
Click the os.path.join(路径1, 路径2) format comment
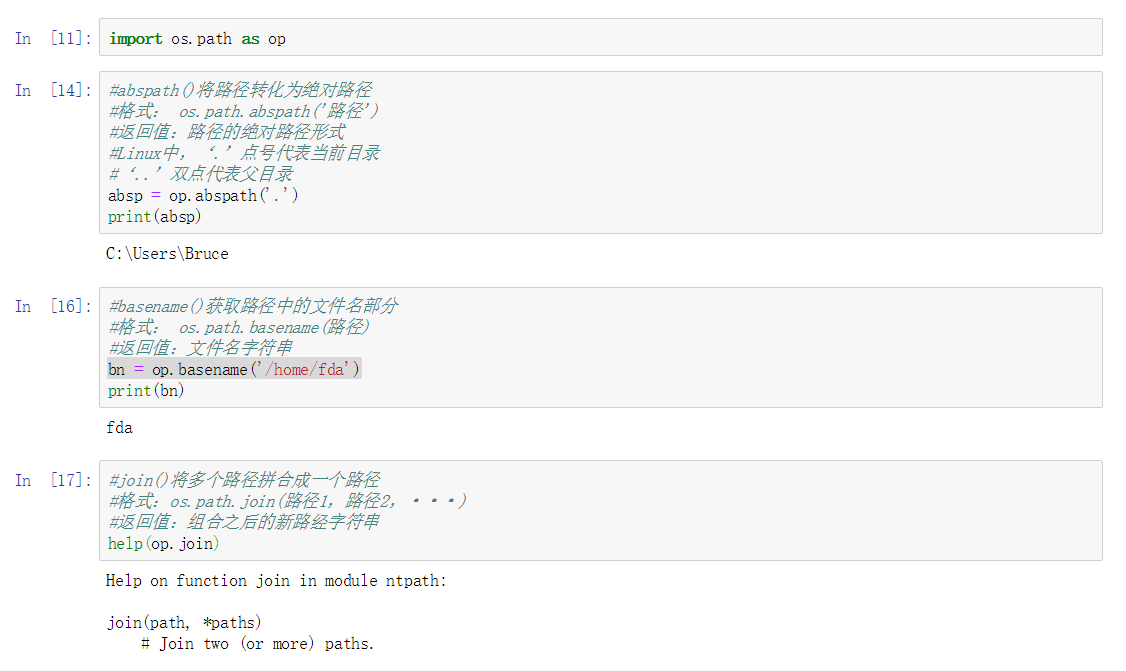point(288,501)
